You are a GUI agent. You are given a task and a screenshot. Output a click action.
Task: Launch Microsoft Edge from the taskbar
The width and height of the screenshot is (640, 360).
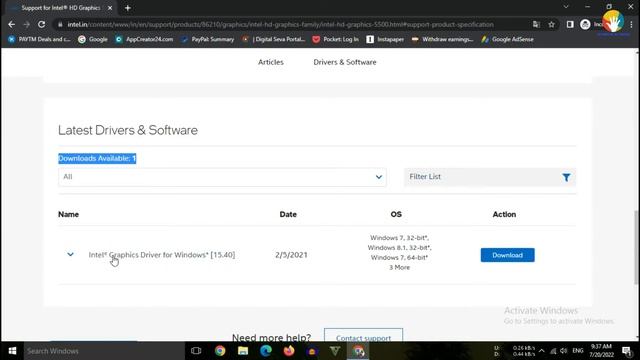click(266, 351)
